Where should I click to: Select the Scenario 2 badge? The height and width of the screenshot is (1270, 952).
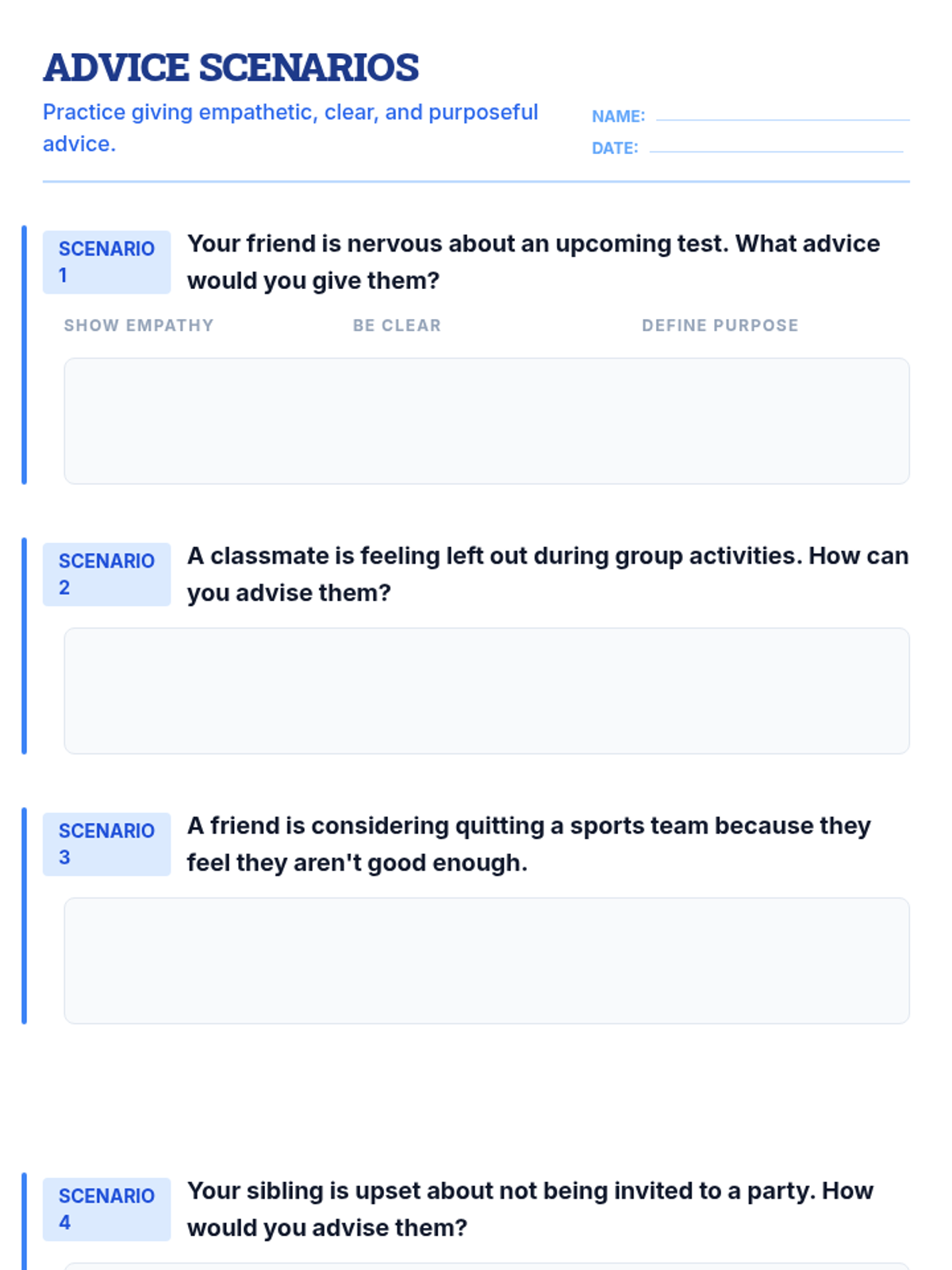(x=106, y=574)
